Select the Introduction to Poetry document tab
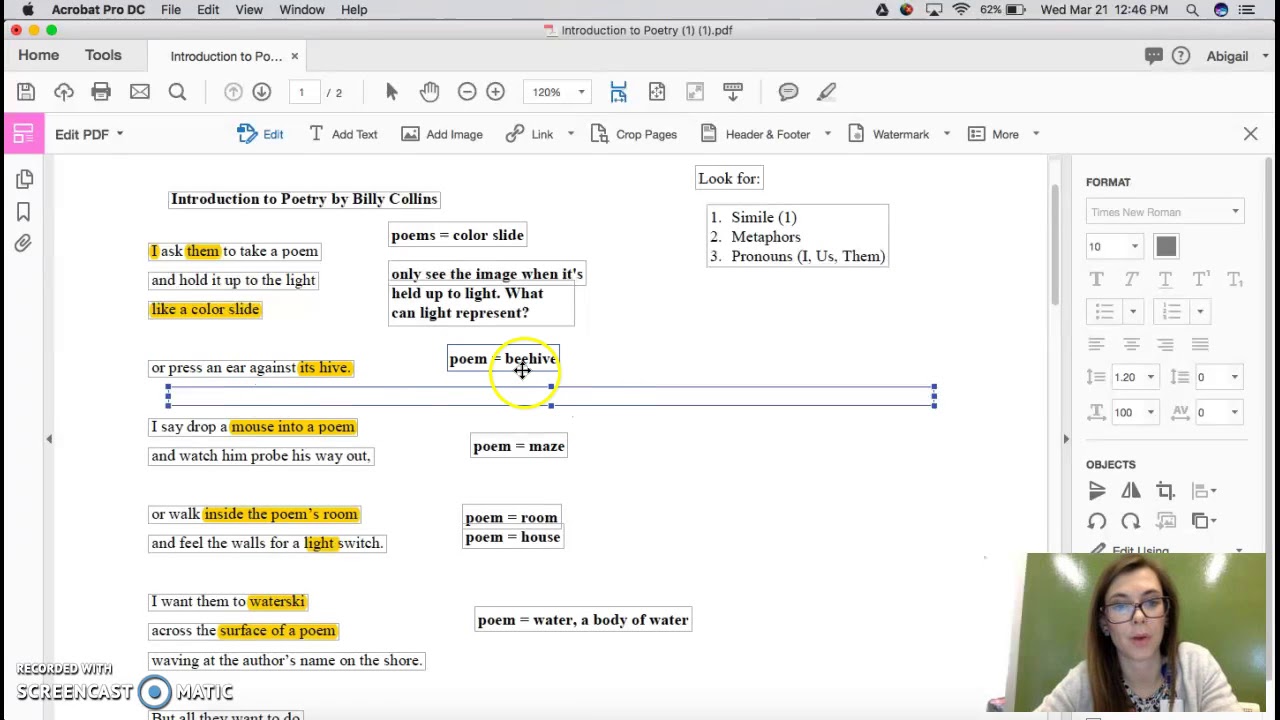Image resolution: width=1280 pixels, height=720 pixels. [x=226, y=56]
